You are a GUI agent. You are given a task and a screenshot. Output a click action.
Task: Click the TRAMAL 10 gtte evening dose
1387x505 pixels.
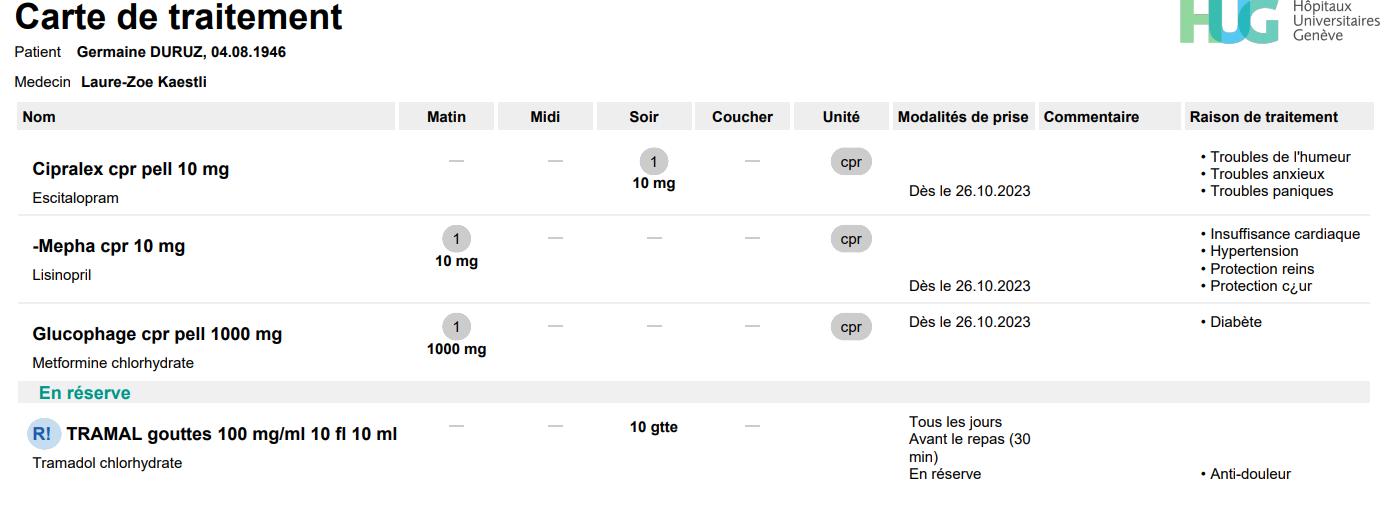coord(654,427)
